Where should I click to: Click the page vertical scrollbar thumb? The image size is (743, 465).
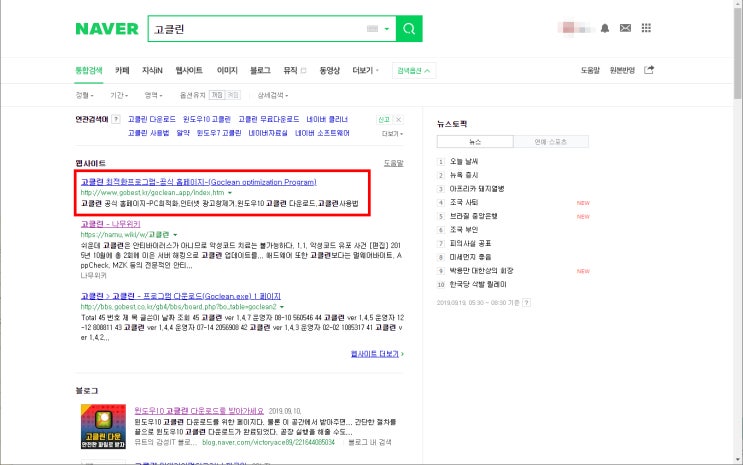tap(738, 52)
